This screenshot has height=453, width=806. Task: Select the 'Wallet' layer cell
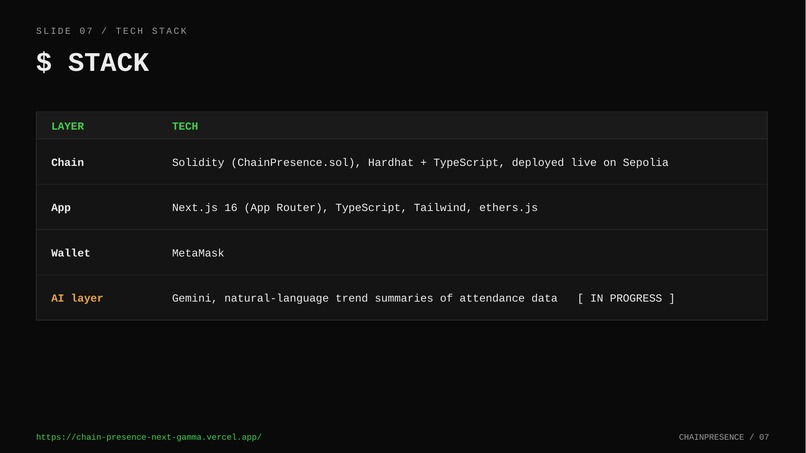pyautogui.click(x=70, y=253)
